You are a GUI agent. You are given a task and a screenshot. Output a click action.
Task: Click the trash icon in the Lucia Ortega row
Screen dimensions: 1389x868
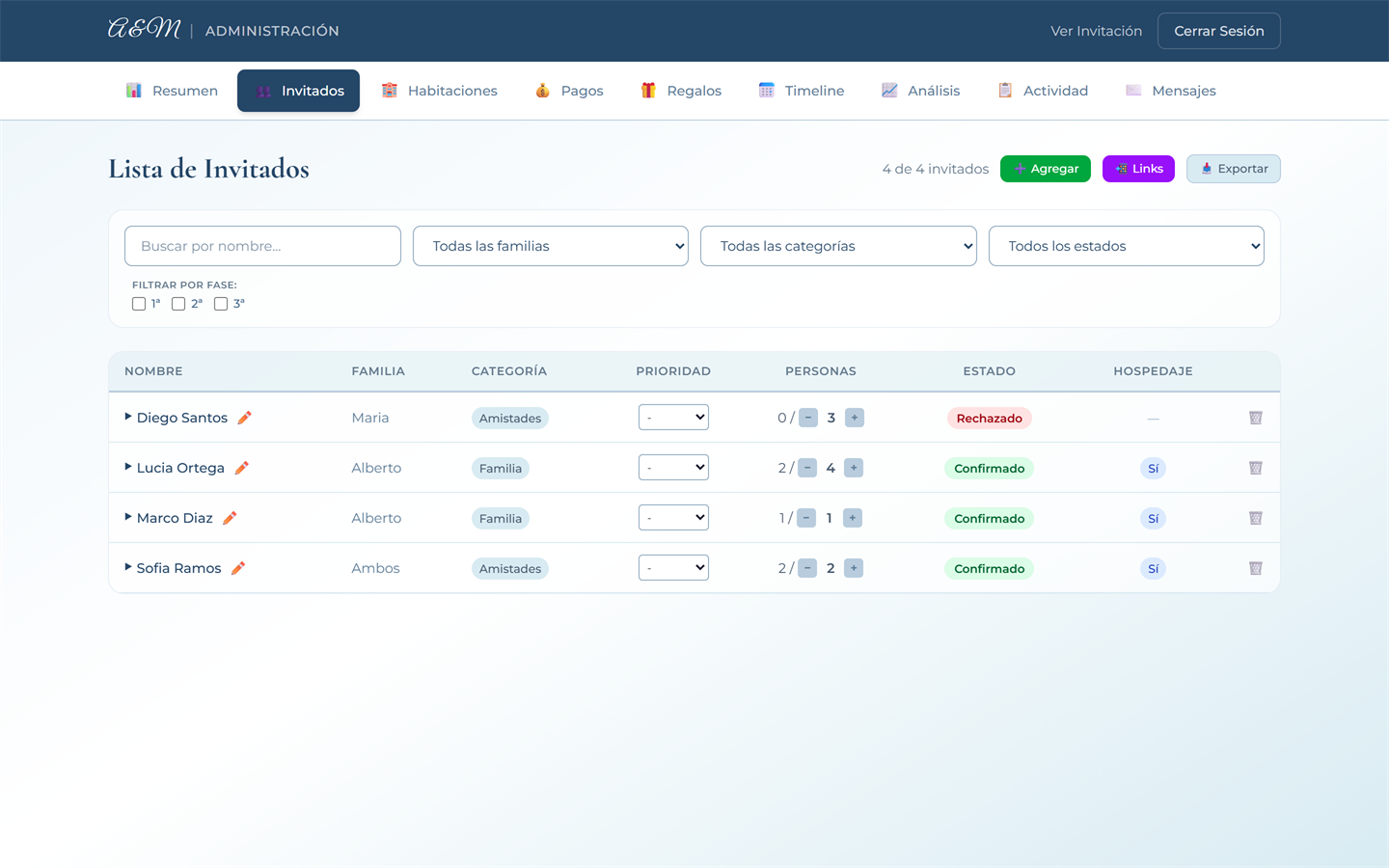pos(1255,468)
